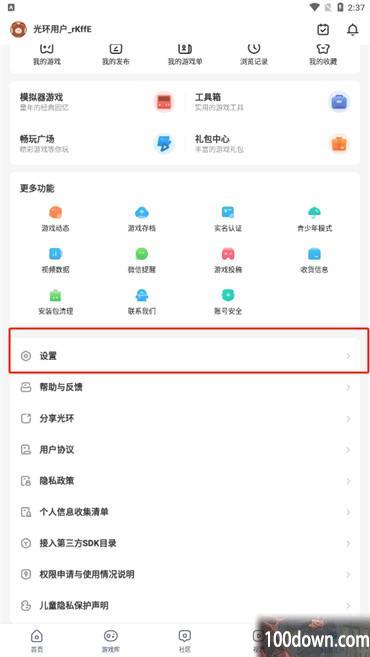Screen dimensions: 370x657
Task: Expand the 设置 row chevron
Action: pos(348,356)
